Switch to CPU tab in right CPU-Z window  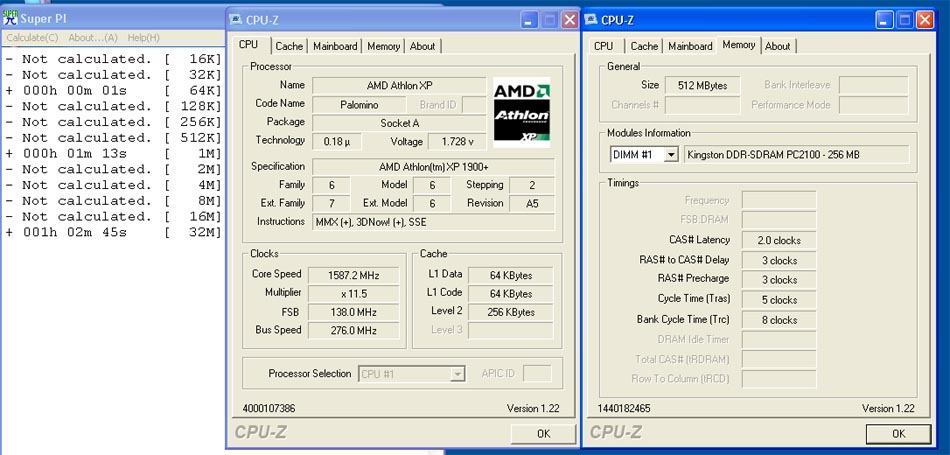coord(603,46)
